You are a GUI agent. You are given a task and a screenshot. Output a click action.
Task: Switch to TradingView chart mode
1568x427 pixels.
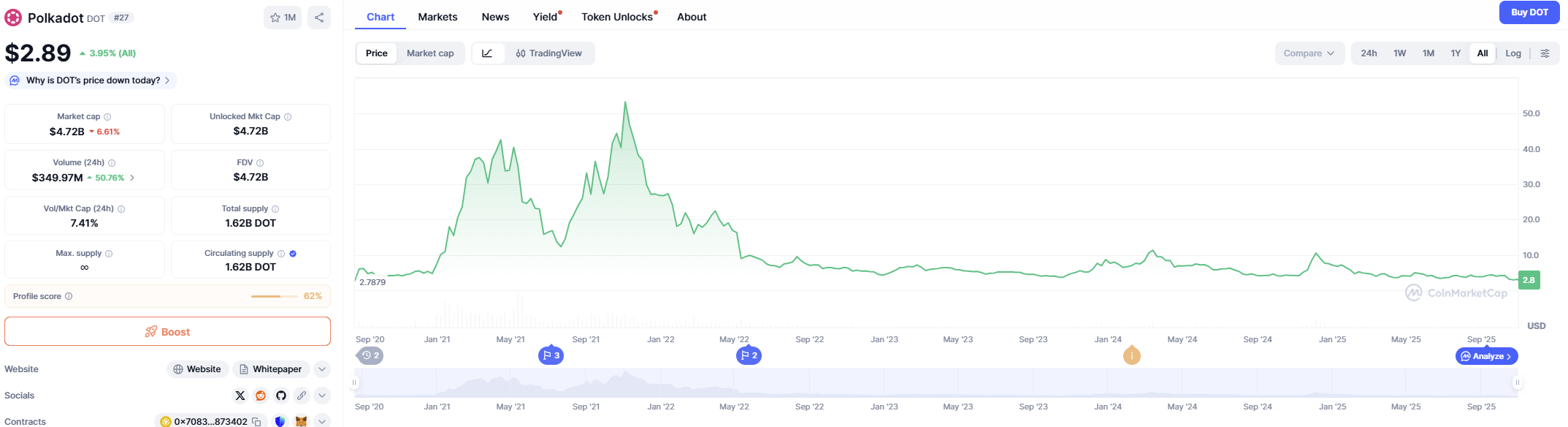point(549,53)
